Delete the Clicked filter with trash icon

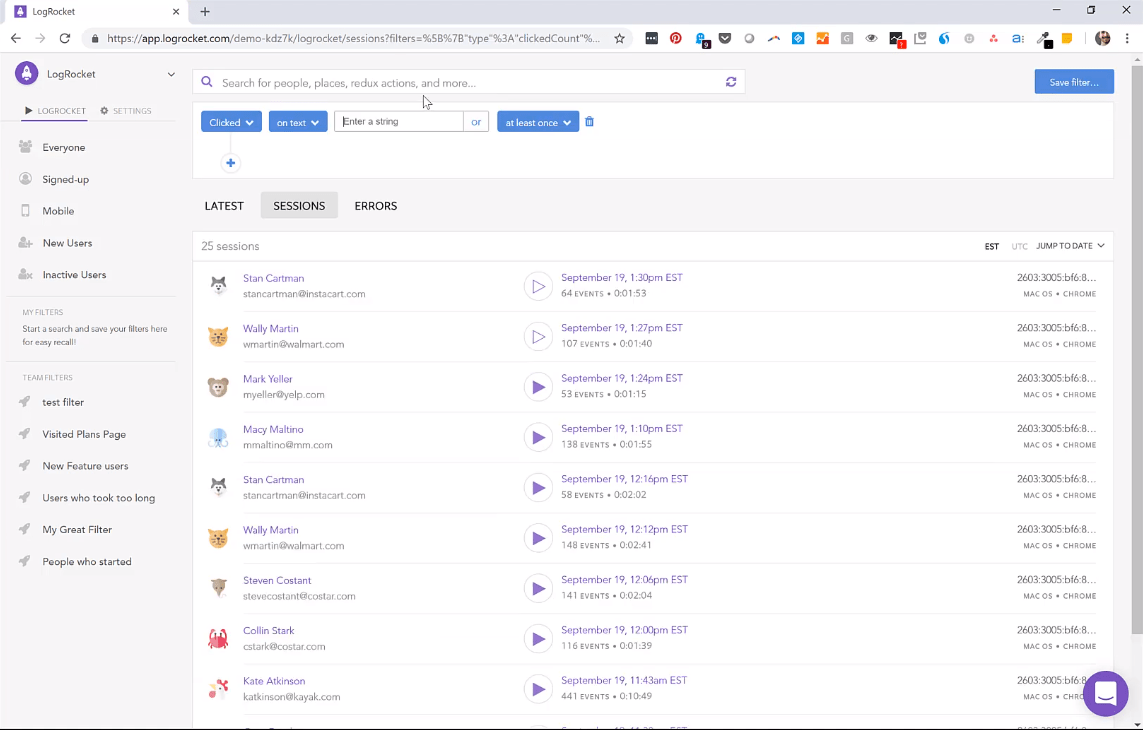point(589,122)
